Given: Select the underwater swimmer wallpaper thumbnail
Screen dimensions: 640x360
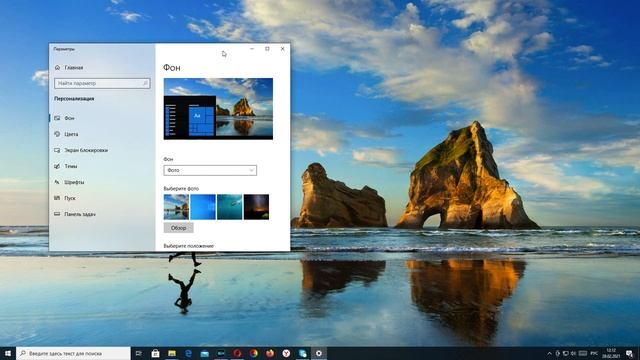Looking at the screenshot, I should tap(229, 207).
